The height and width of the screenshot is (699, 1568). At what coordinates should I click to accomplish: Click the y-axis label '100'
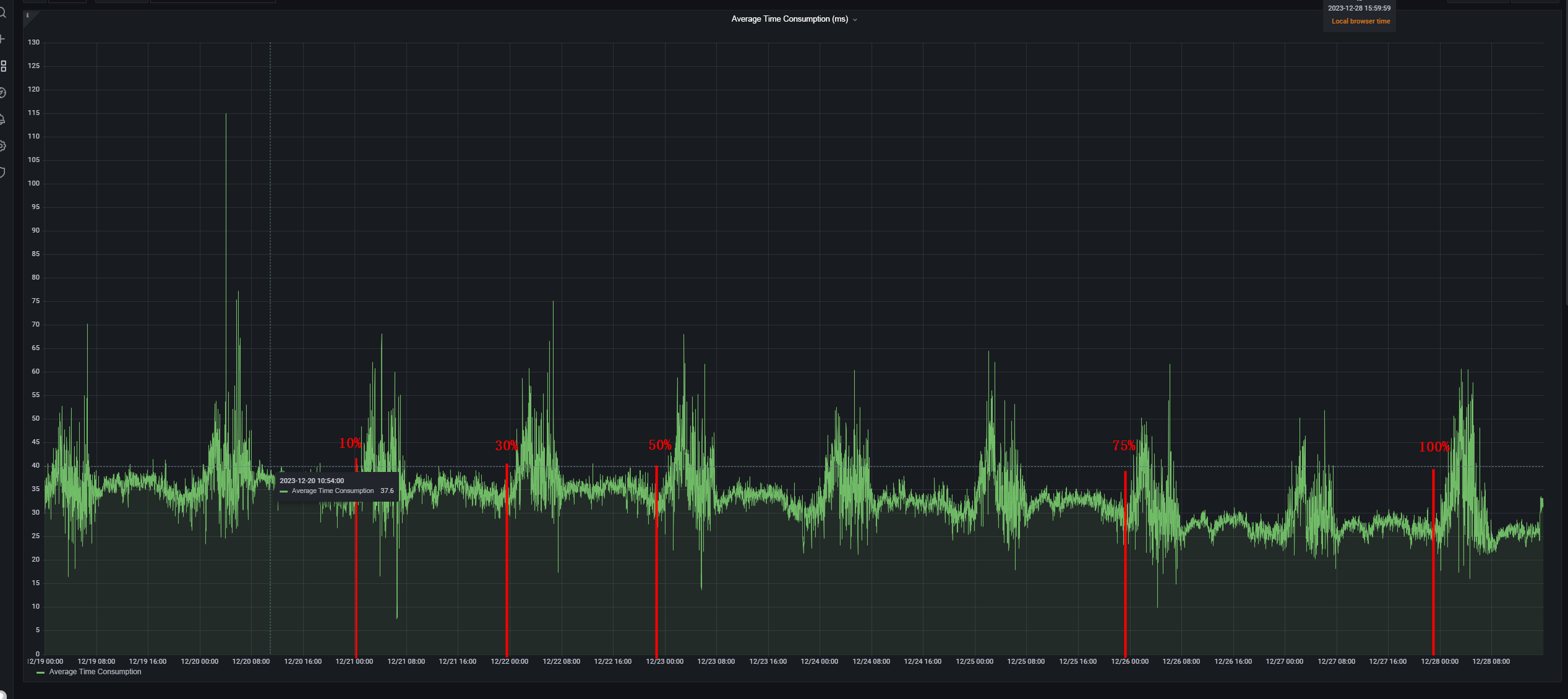coord(33,184)
